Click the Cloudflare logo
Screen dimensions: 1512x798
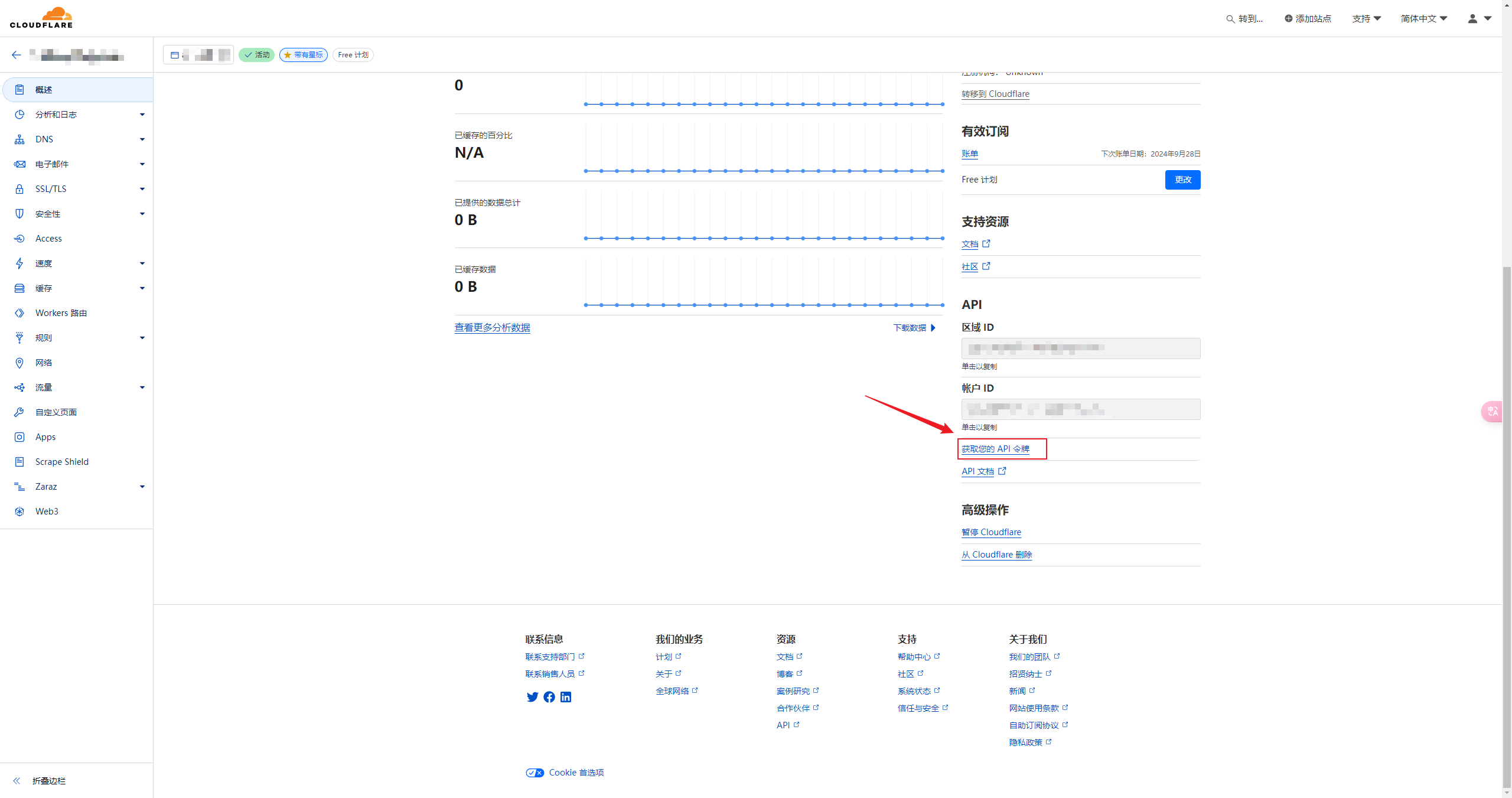41,18
